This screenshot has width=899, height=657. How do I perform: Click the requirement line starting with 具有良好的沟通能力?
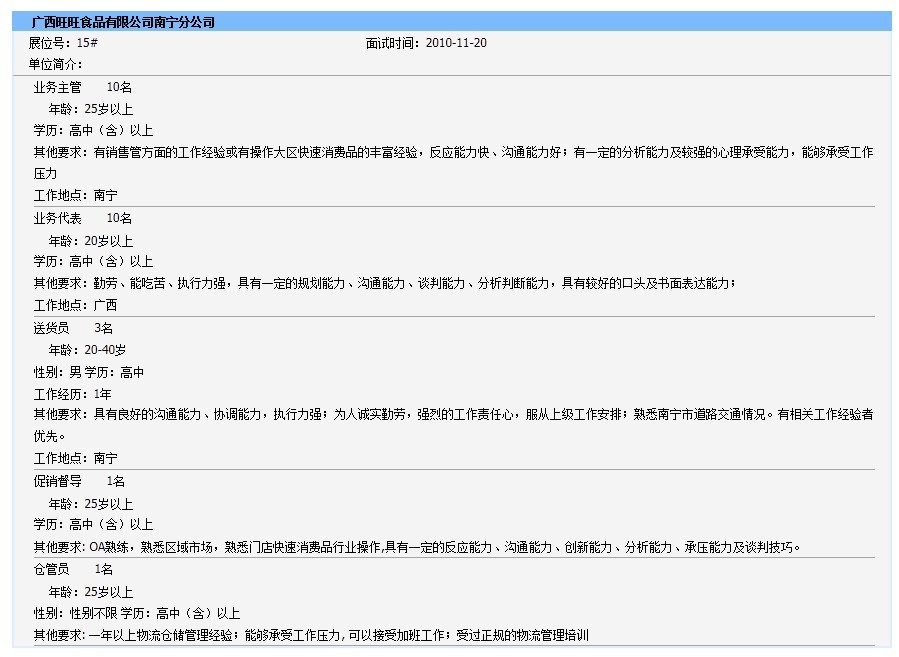[x=453, y=425]
